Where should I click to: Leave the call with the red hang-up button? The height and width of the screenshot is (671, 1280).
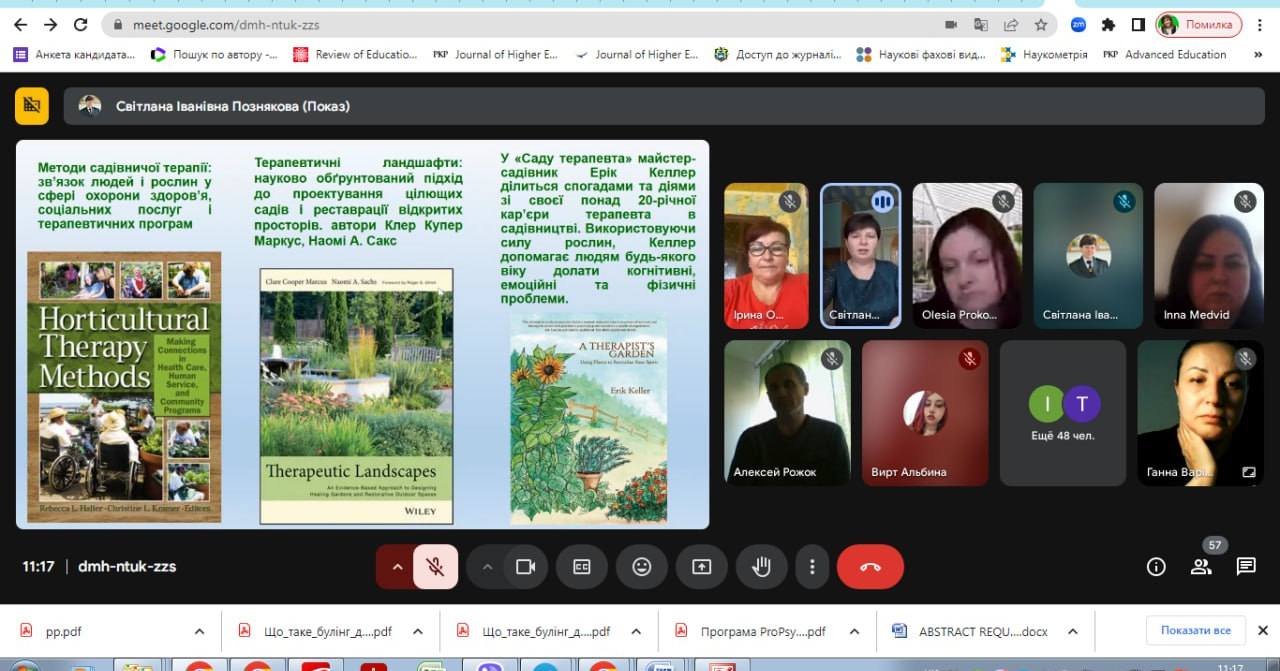[x=870, y=567]
